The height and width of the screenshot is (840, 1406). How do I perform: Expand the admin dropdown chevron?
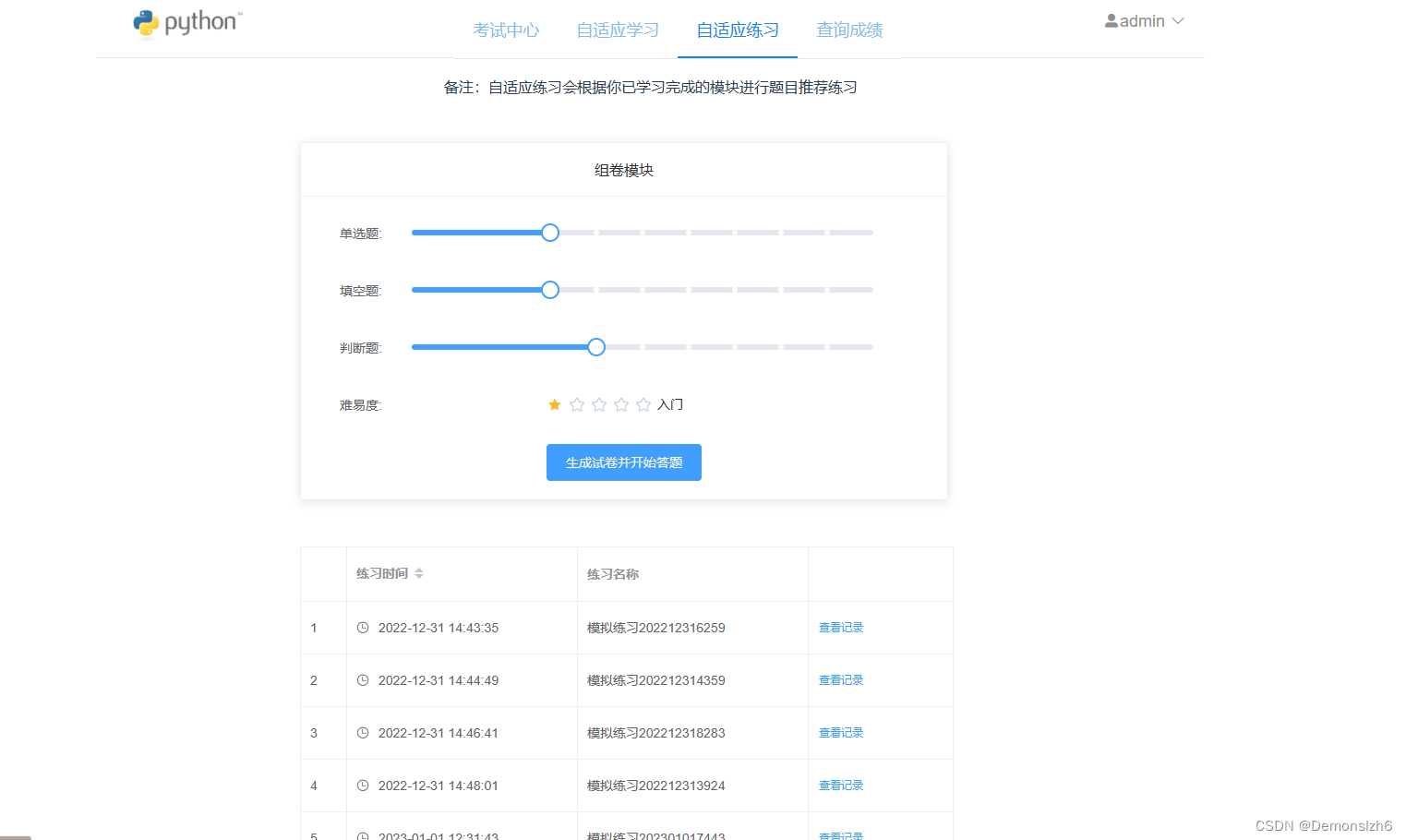pyautogui.click(x=1178, y=20)
